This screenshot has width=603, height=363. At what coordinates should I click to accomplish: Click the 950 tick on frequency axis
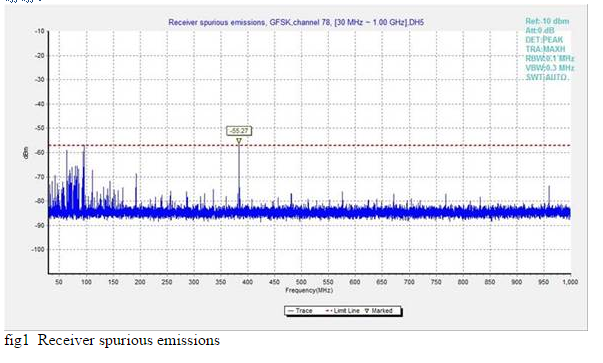pos(543,282)
